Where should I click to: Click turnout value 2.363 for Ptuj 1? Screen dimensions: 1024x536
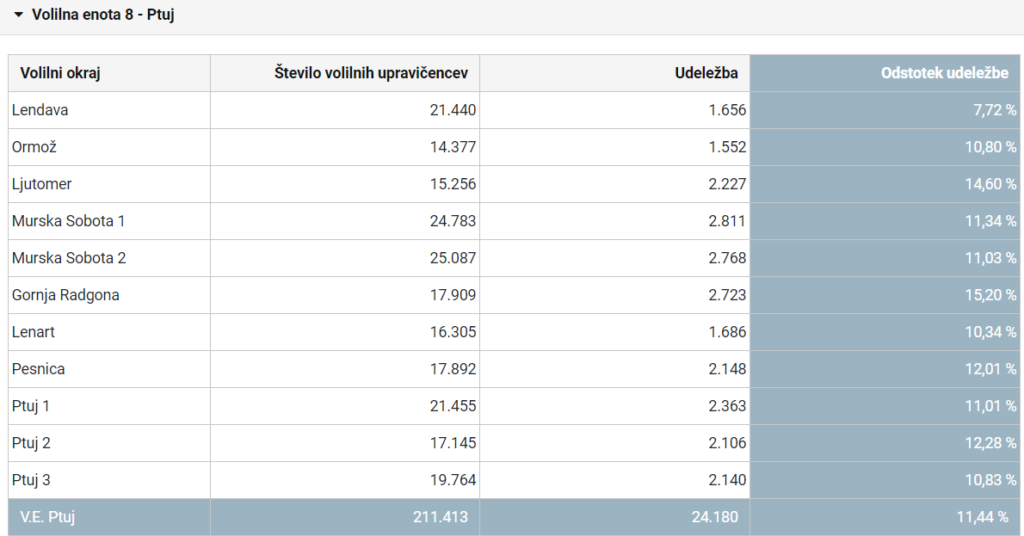pos(727,406)
